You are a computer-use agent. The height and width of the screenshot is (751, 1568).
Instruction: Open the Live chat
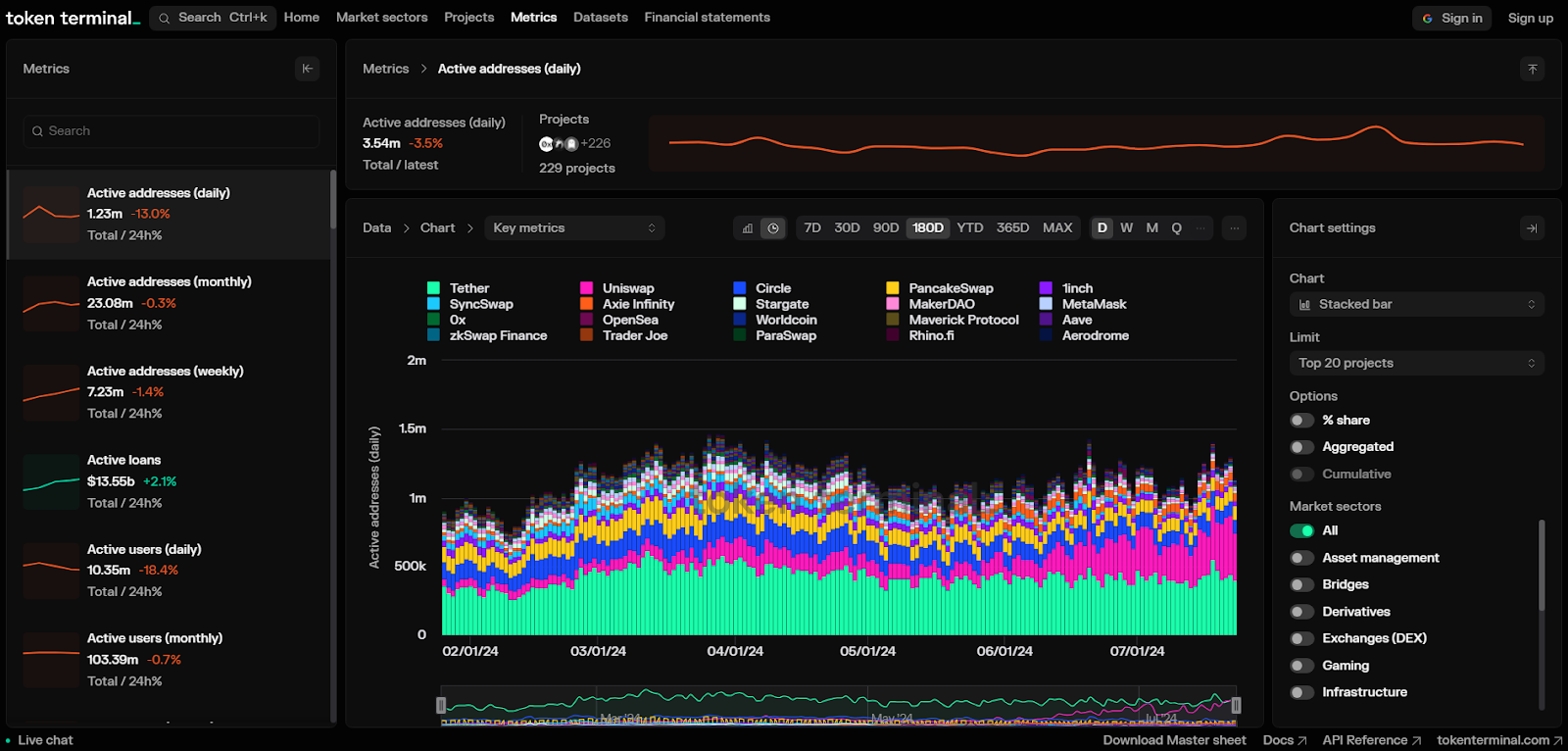coord(39,740)
